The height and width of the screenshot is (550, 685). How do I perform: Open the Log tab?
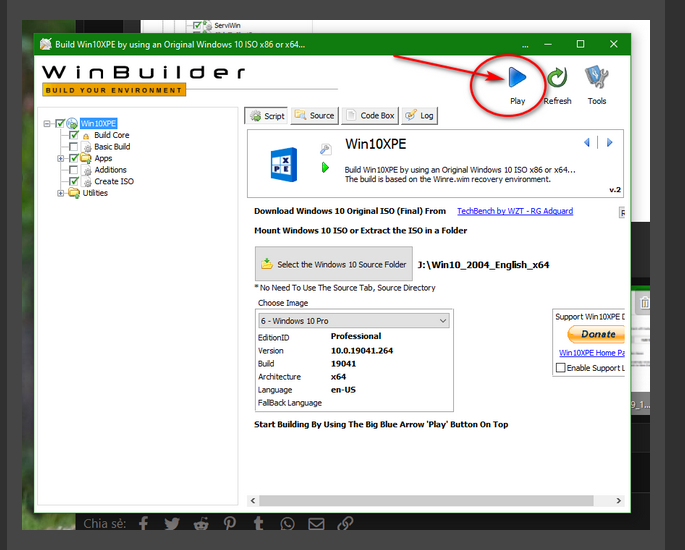(x=419, y=116)
